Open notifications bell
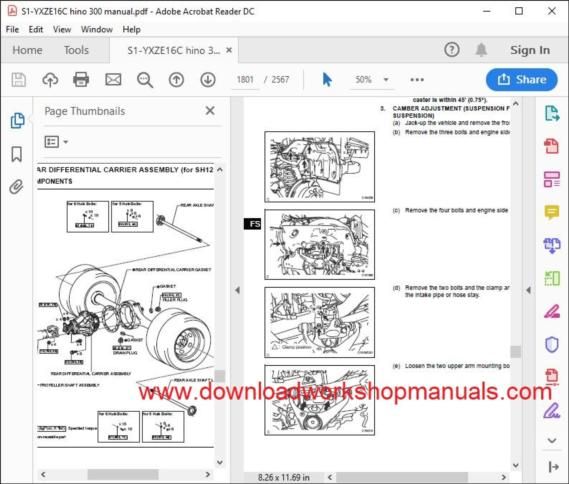This screenshot has height=484, width=569. pos(481,50)
